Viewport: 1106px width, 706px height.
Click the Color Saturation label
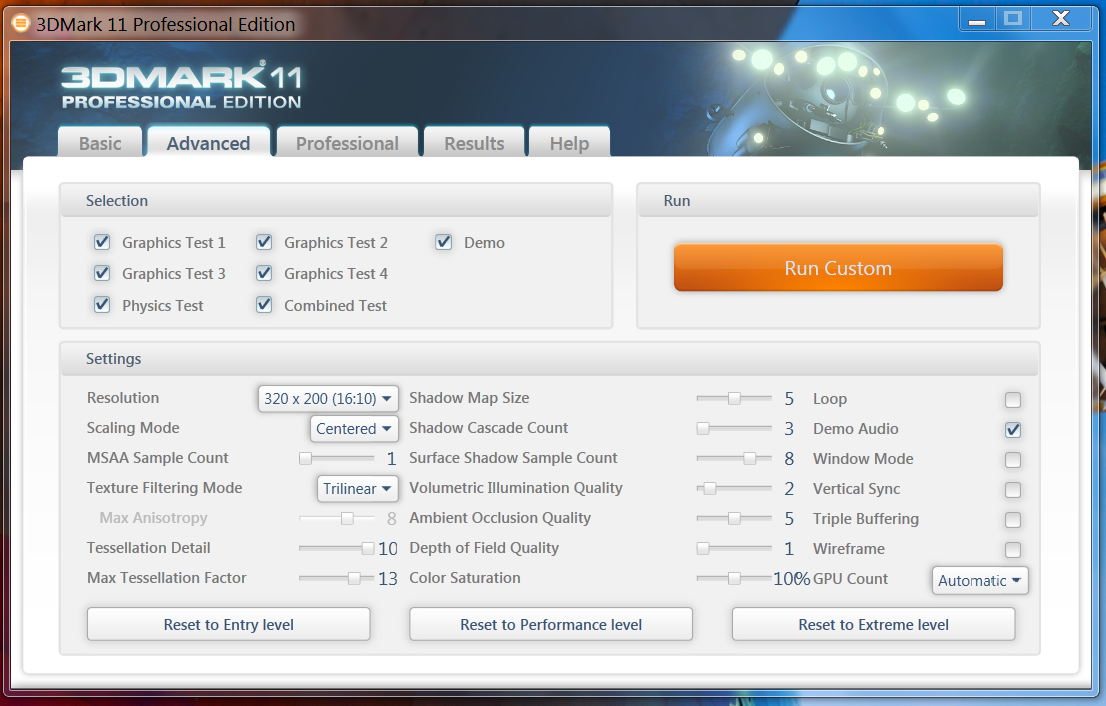pyautogui.click(x=465, y=578)
